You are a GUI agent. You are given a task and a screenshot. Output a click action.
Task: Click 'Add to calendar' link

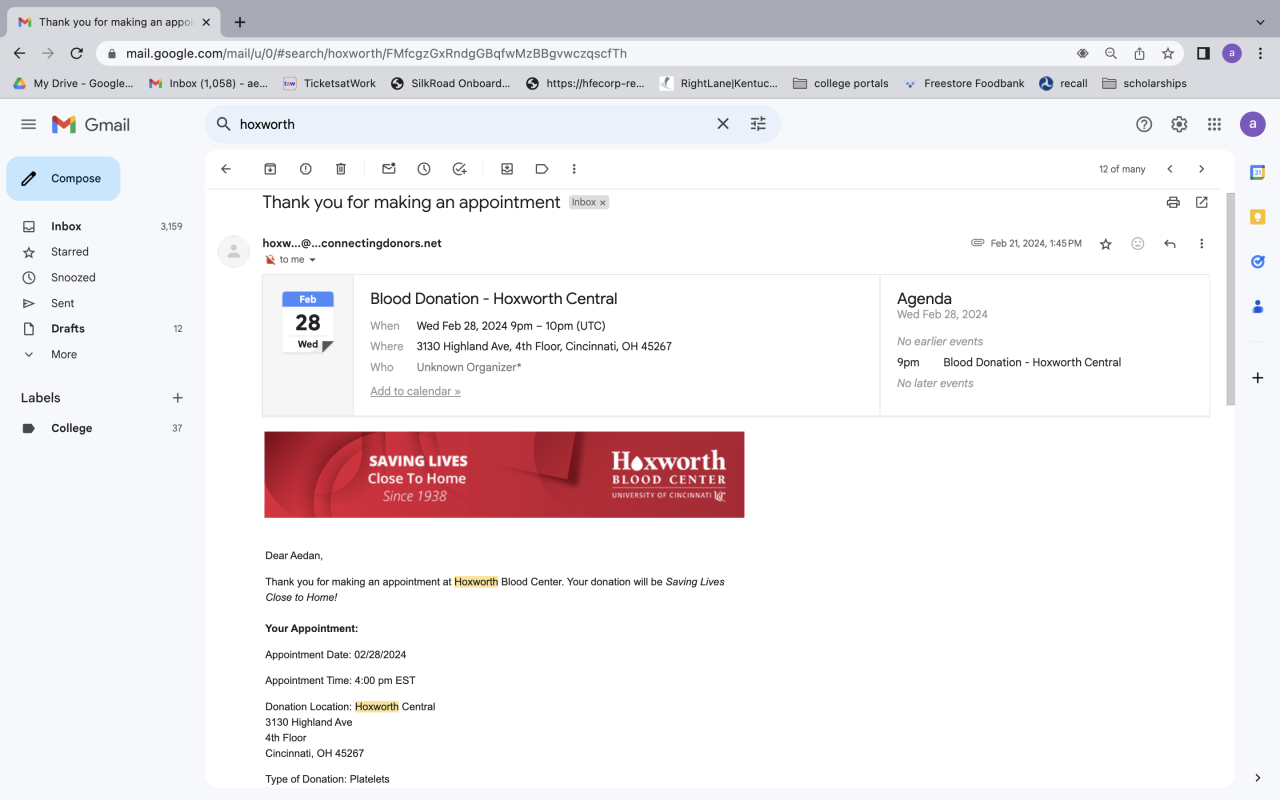click(x=415, y=391)
